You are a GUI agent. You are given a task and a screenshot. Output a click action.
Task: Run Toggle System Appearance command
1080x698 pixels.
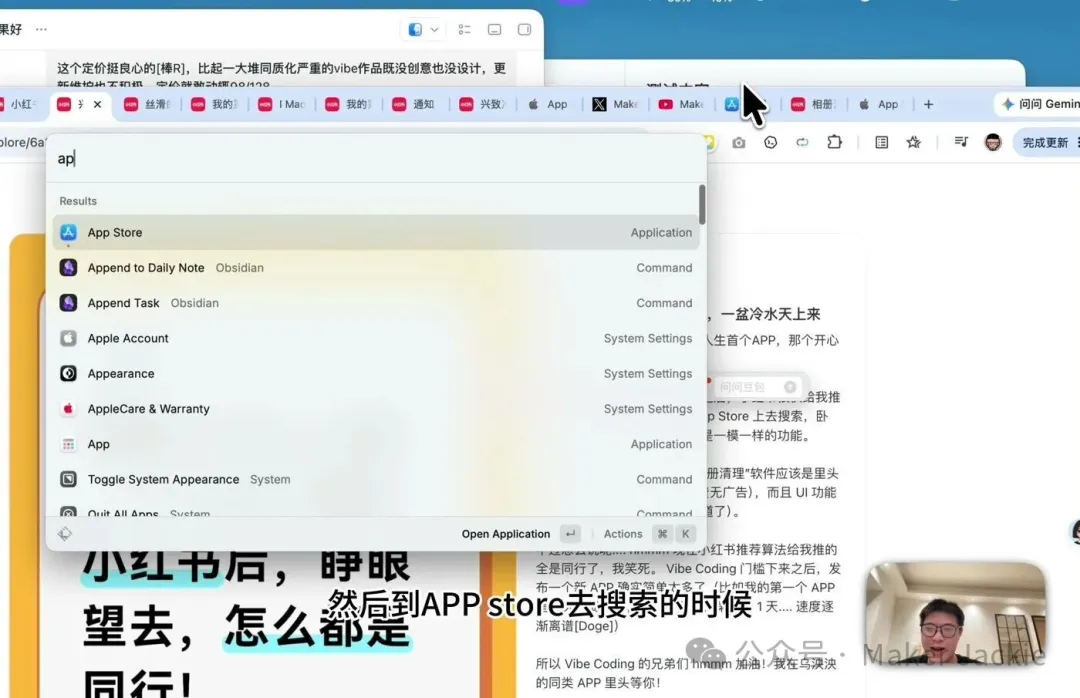coord(376,479)
